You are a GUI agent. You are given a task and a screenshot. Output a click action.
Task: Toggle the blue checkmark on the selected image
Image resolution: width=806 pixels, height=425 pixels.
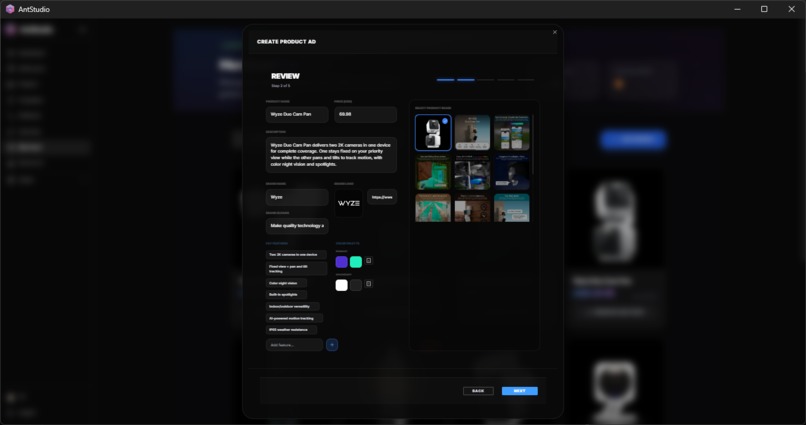point(445,121)
